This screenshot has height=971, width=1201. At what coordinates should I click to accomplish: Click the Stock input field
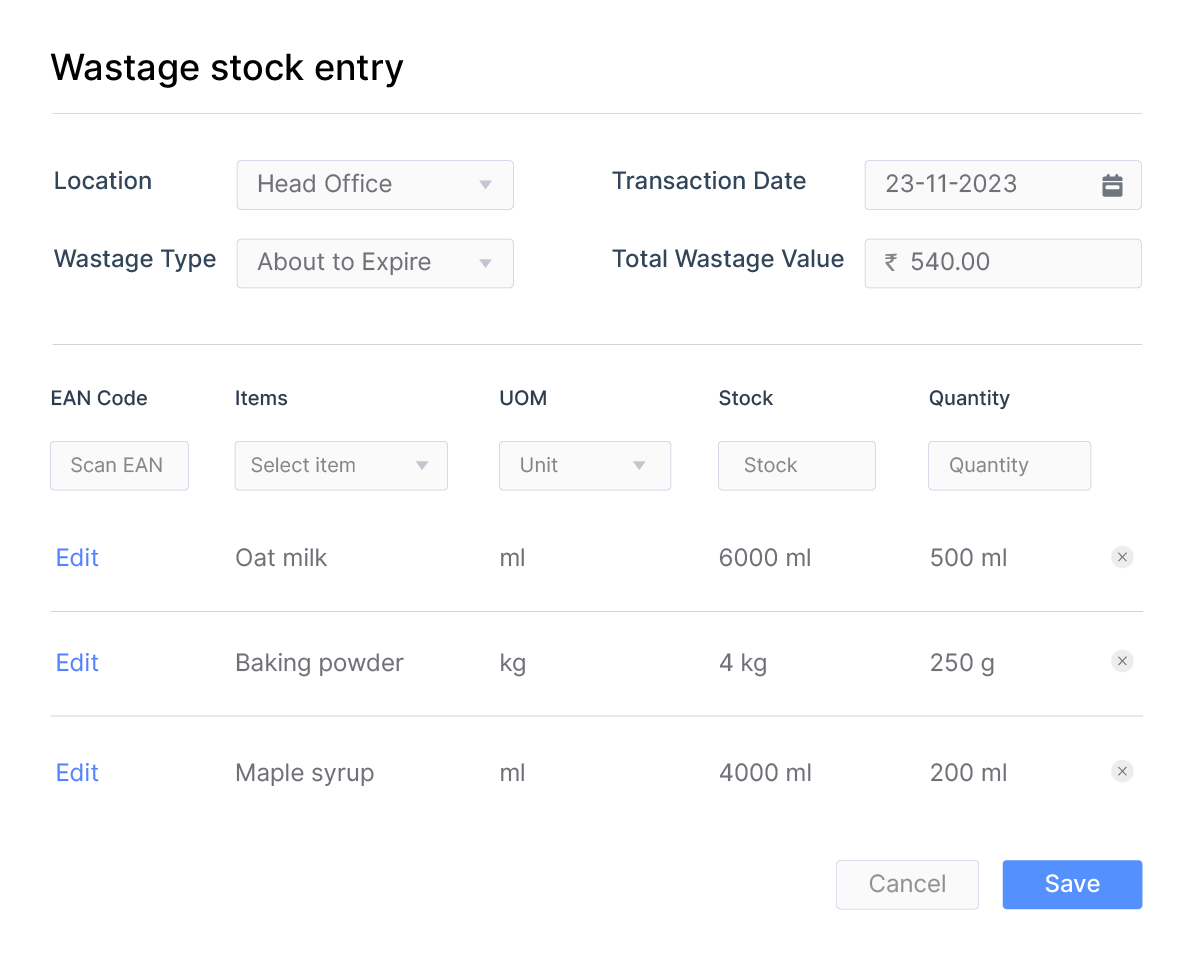[x=796, y=466]
